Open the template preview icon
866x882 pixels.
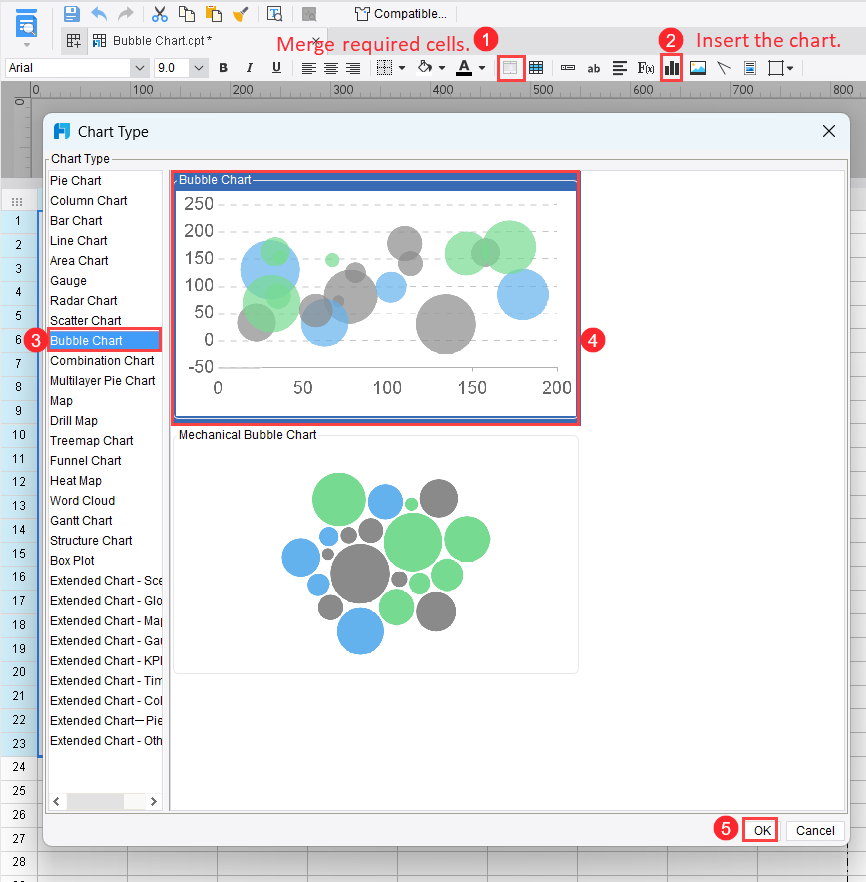coord(274,14)
